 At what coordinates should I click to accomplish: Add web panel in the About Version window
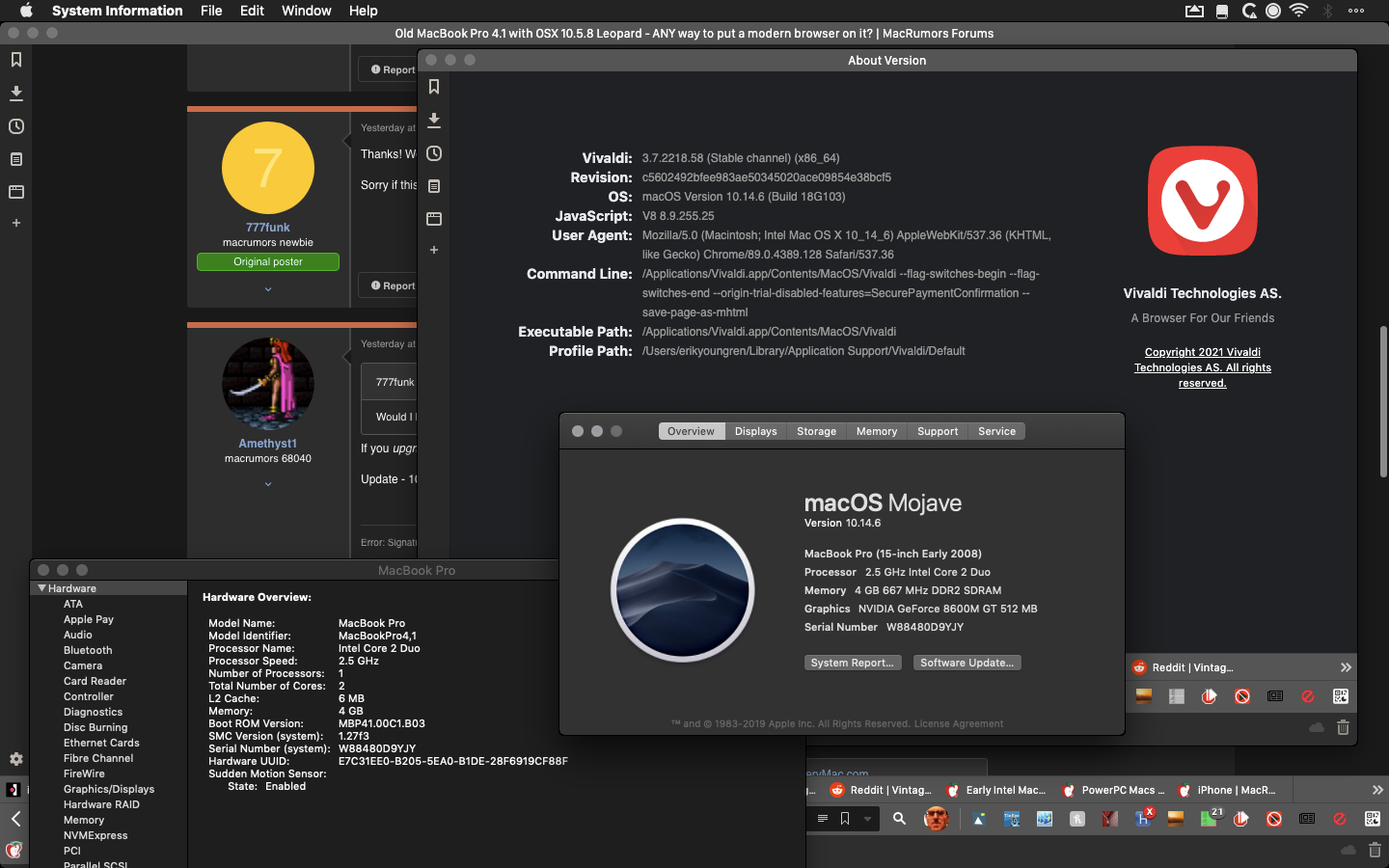pos(434,250)
